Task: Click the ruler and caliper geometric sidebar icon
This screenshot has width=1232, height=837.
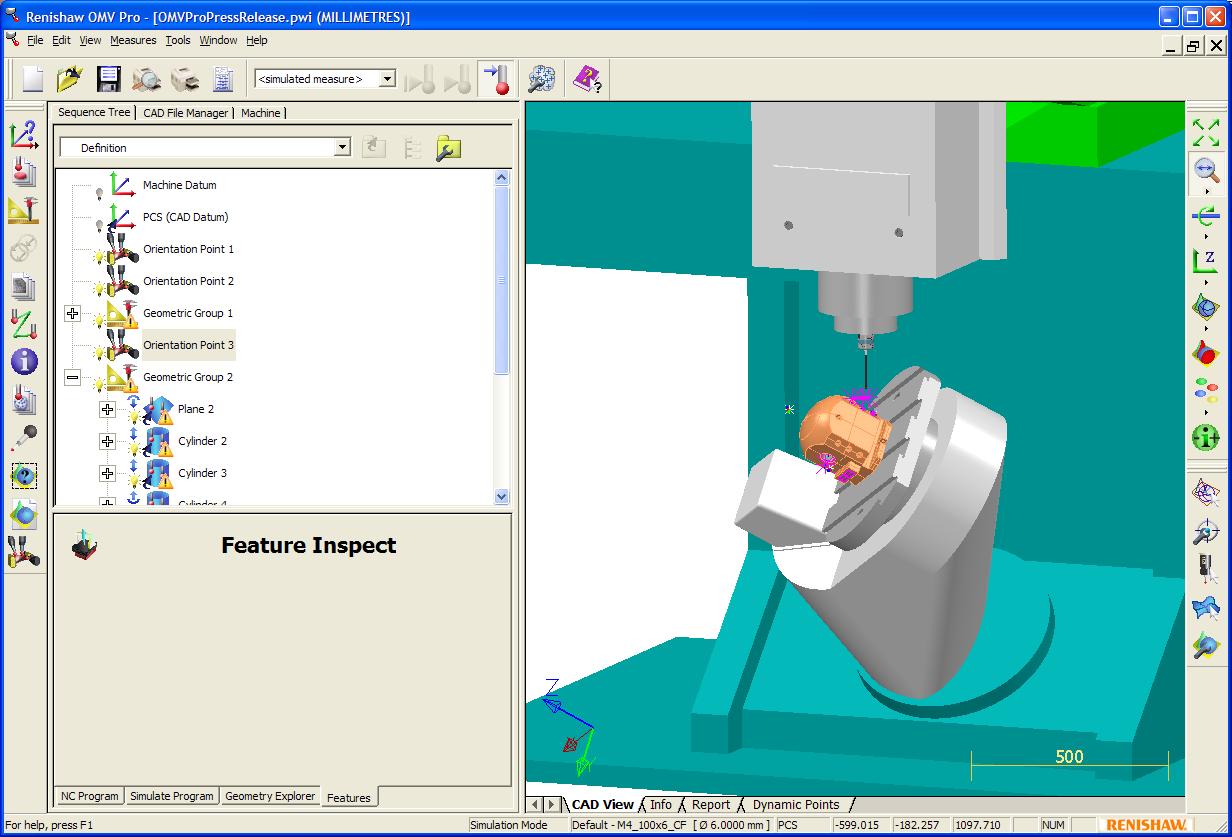Action: coord(23,210)
